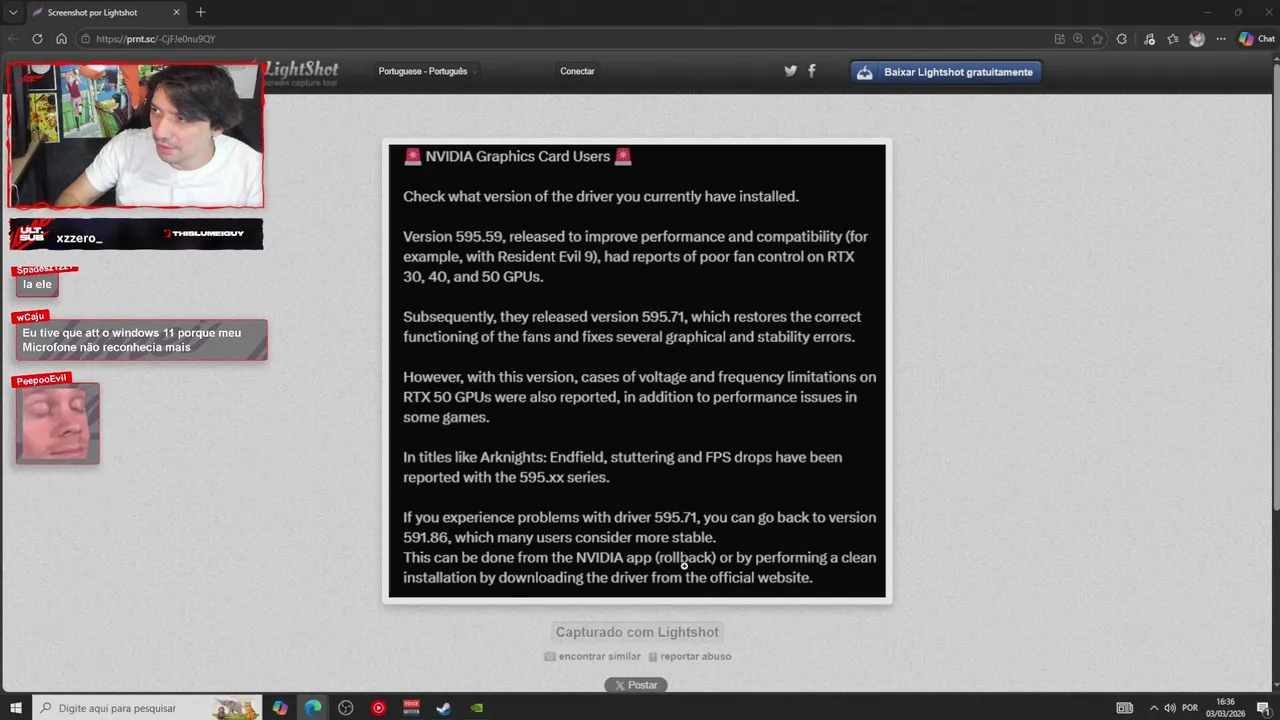The height and width of the screenshot is (720, 1280).
Task: Open the Voice Meeter taskbar icon
Action: point(411,708)
